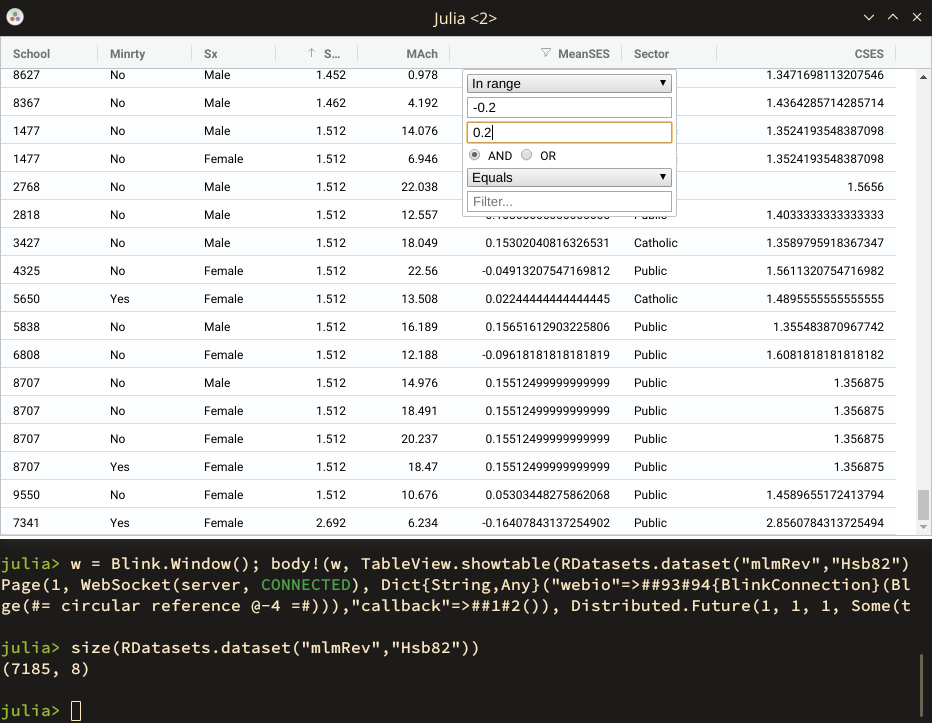Sort by the Sx column header
Screen dimensions: 932x723
point(210,54)
